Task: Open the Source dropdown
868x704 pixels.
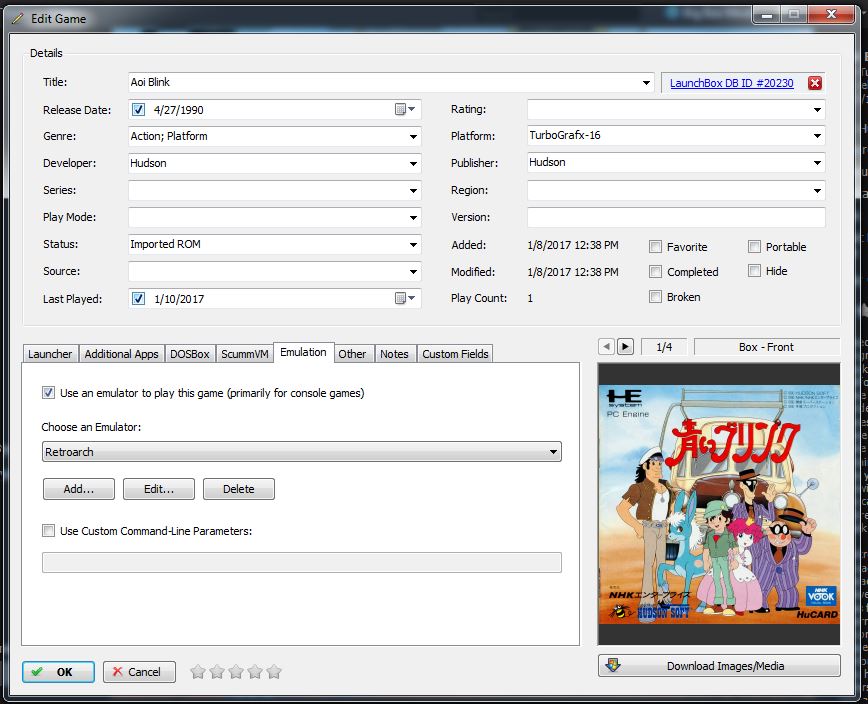Action: pyautogui.click(x=413, y=272)
